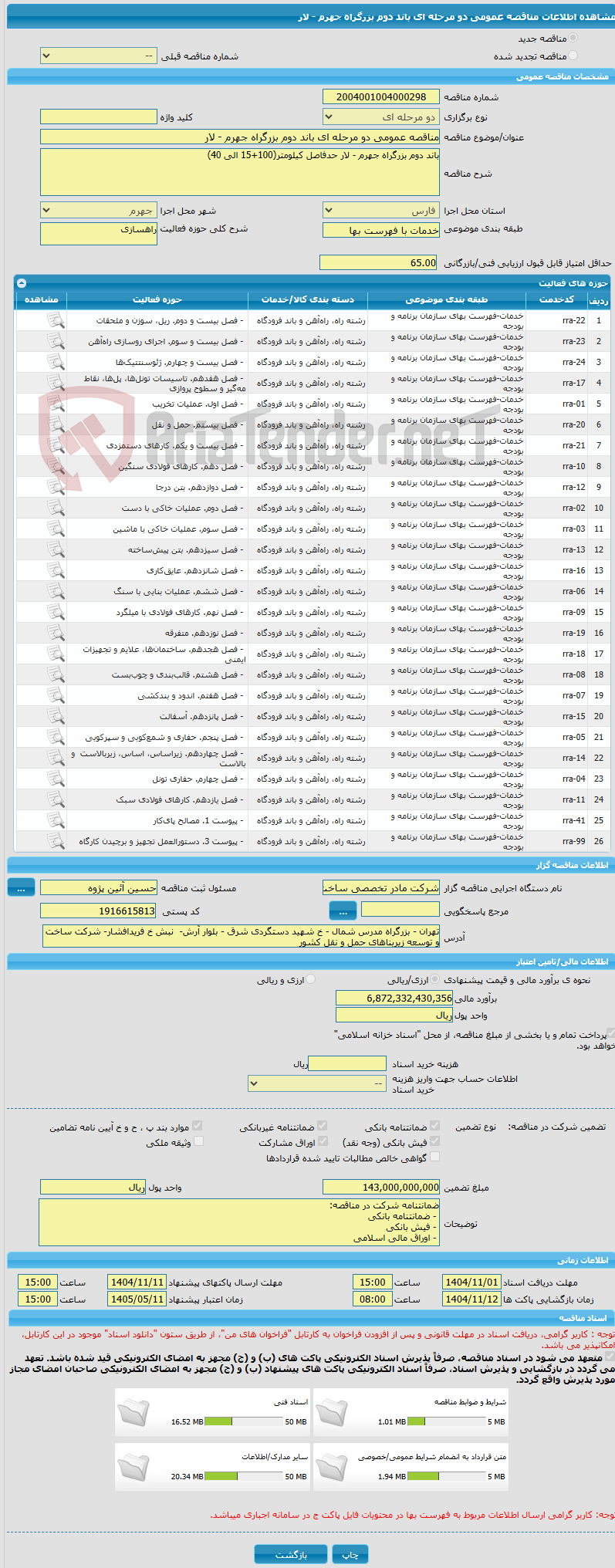Image resolution: width=615 pixels, height=1568 pixels.
Task: Open the view magnifier for row rra-17
Action: pos(56,383)
